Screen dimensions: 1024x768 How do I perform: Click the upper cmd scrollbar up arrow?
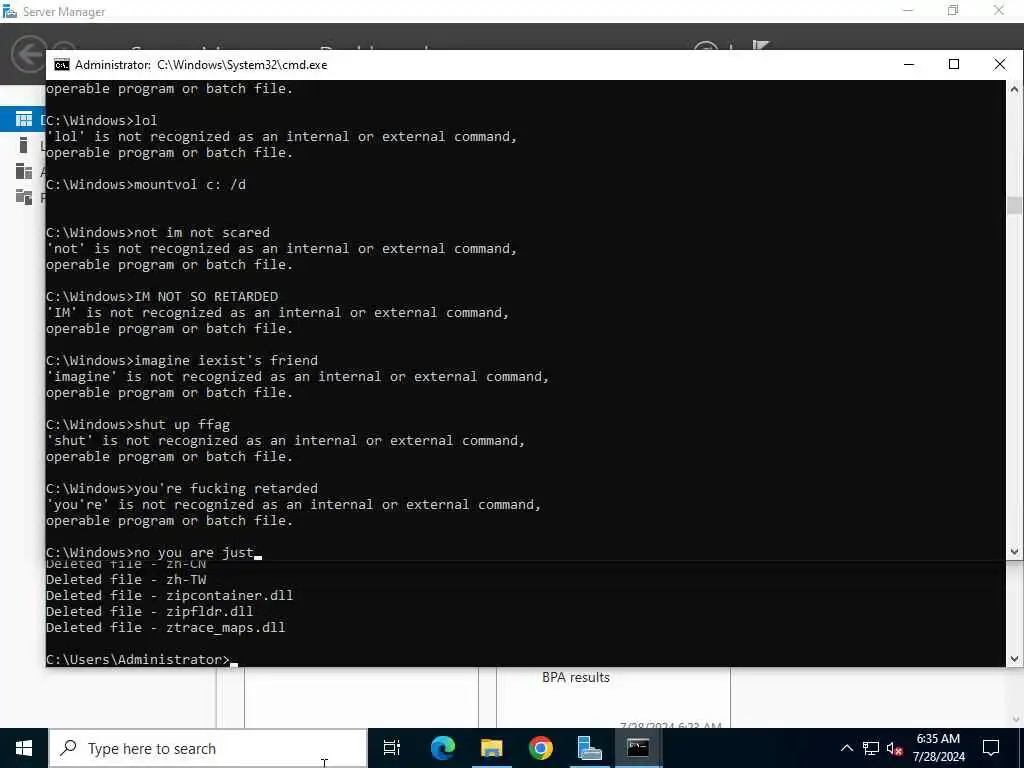pos(1014,89)
